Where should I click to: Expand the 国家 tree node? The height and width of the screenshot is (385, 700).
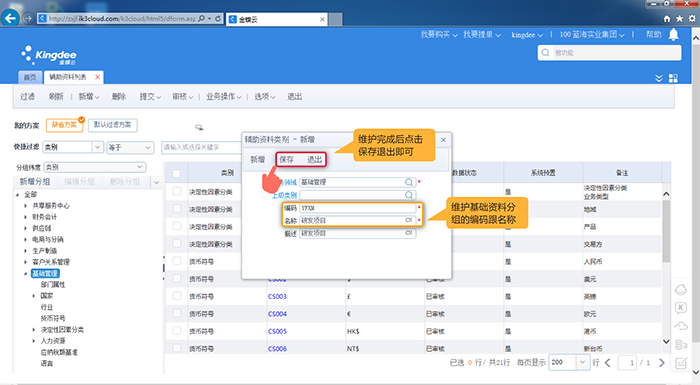point(34,296)
